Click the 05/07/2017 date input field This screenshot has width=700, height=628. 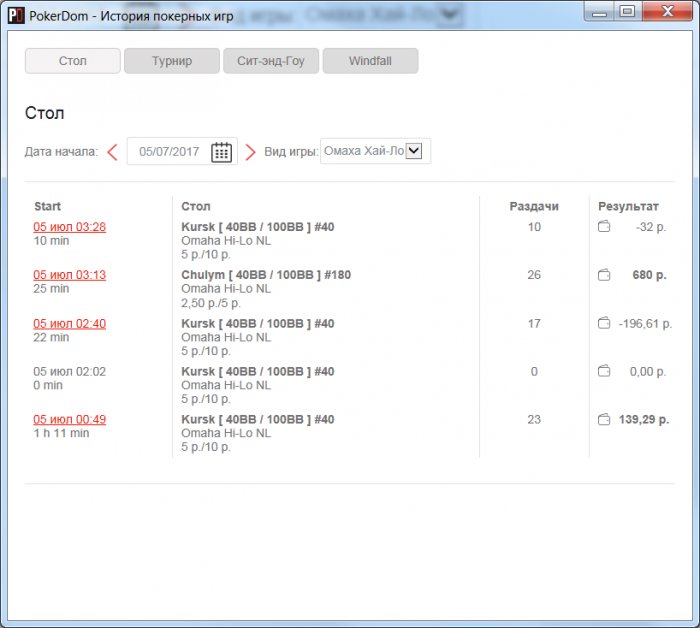click(x=182, y=151)
